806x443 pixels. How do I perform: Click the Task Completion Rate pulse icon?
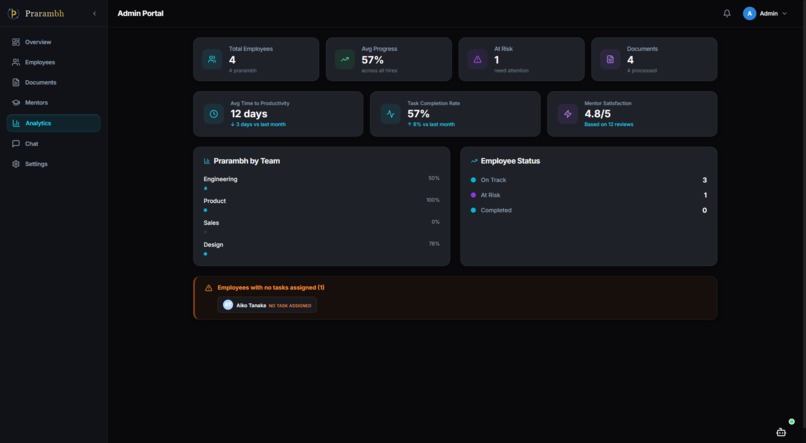tap(391, 114)
